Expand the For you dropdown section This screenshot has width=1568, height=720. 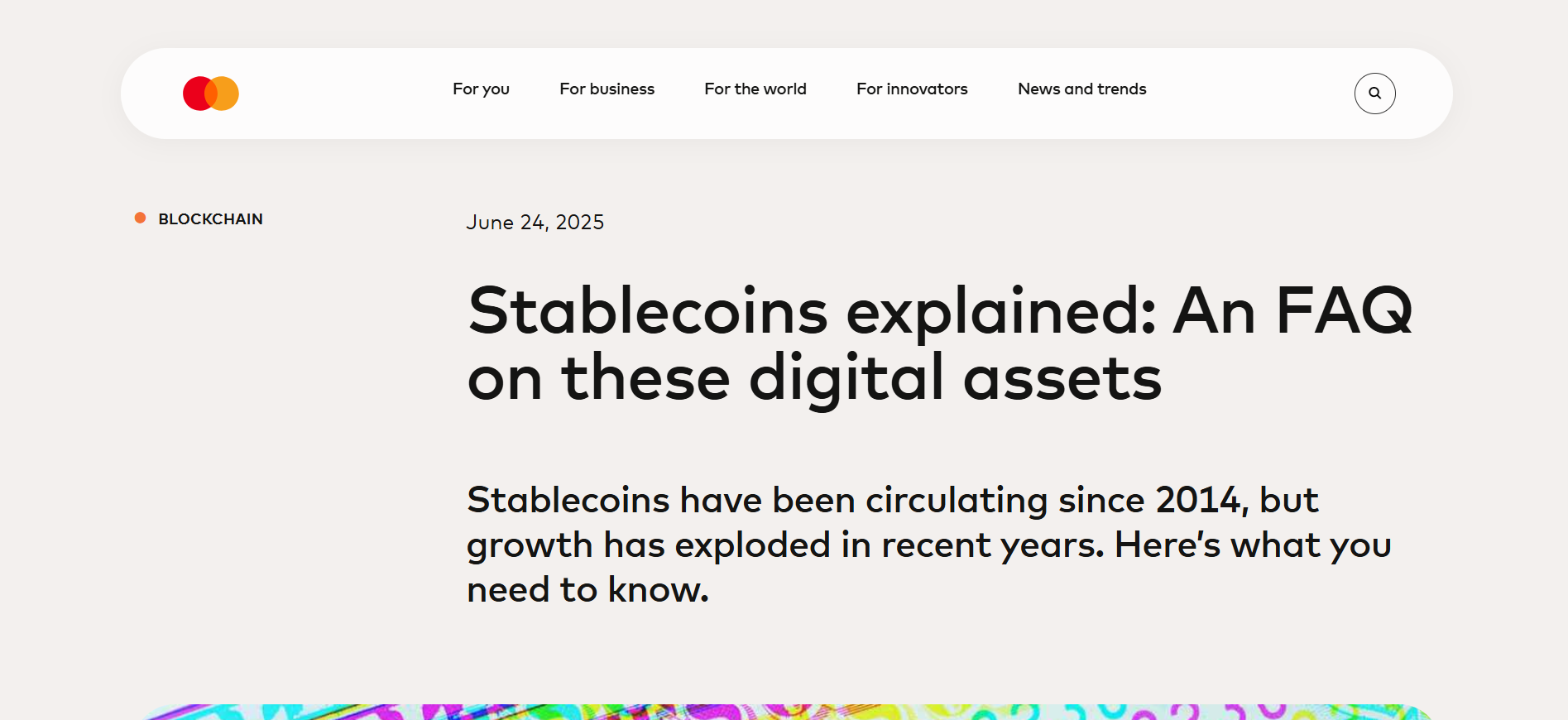click(481, 89)
